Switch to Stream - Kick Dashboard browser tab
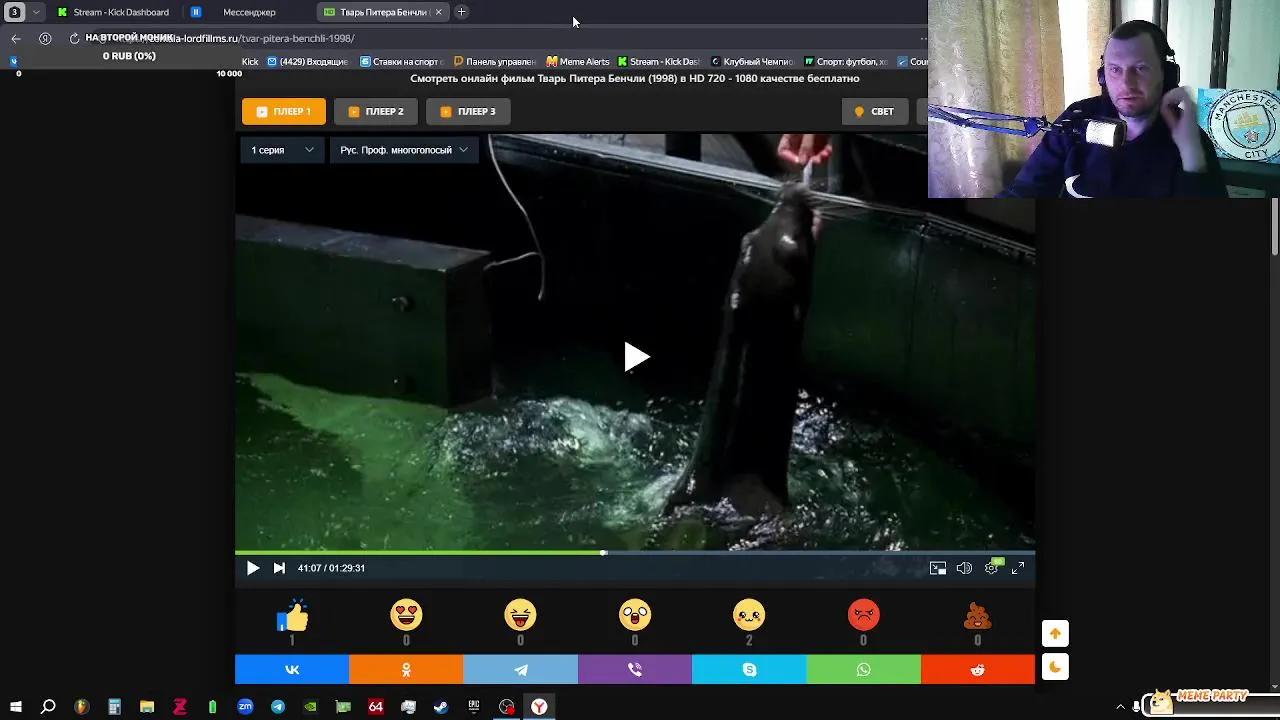The height and width of the screenshot is (720, 1280). (113, 12)
